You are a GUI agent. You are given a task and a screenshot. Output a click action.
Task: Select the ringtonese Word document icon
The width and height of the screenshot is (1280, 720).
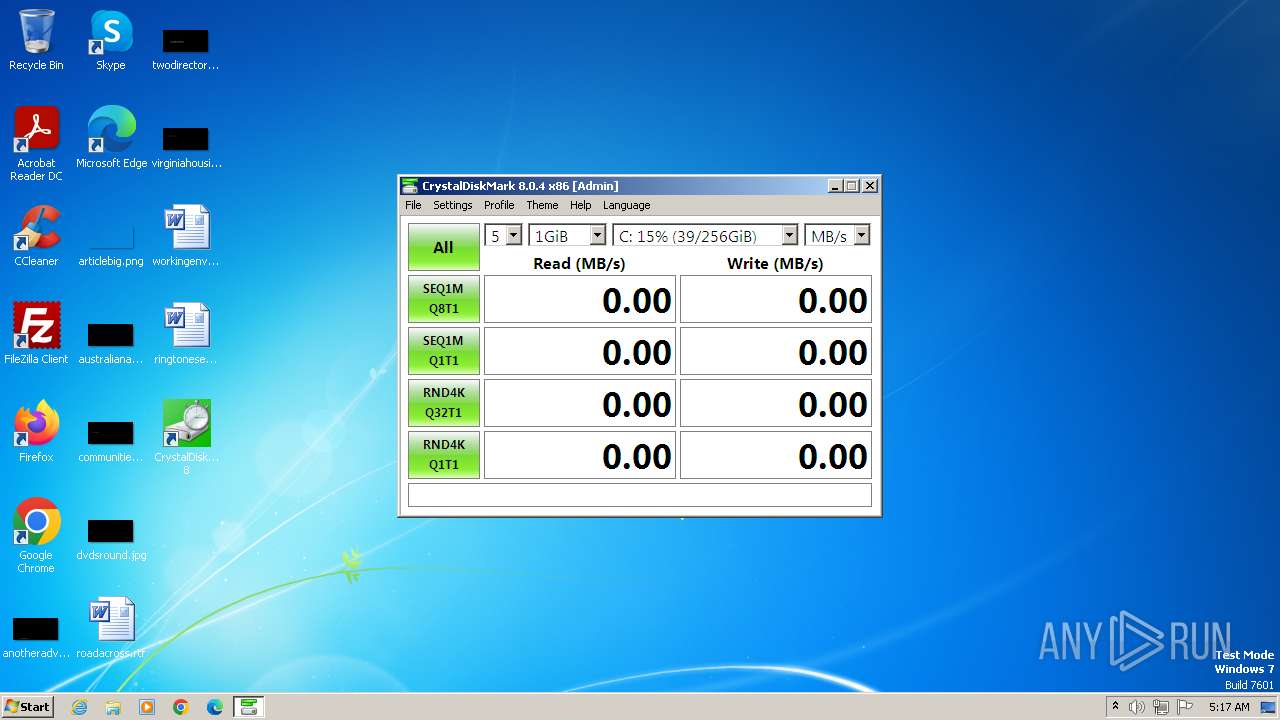point(186,334)
